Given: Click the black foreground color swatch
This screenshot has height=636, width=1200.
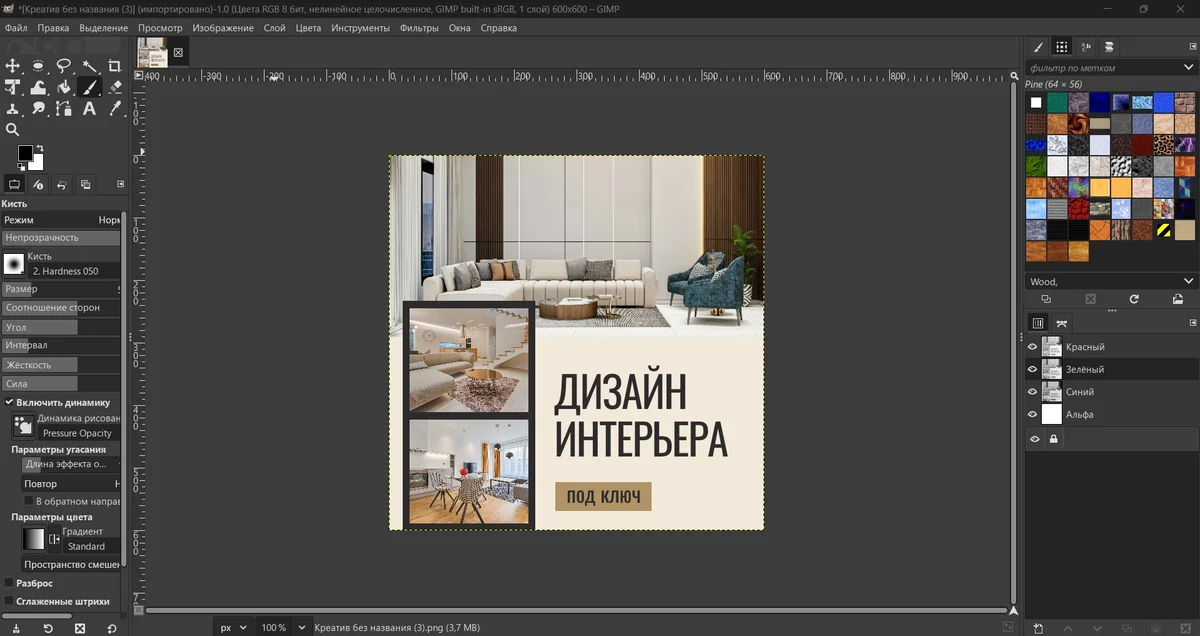Looking at the screenshot, I should tap(25, 153).
